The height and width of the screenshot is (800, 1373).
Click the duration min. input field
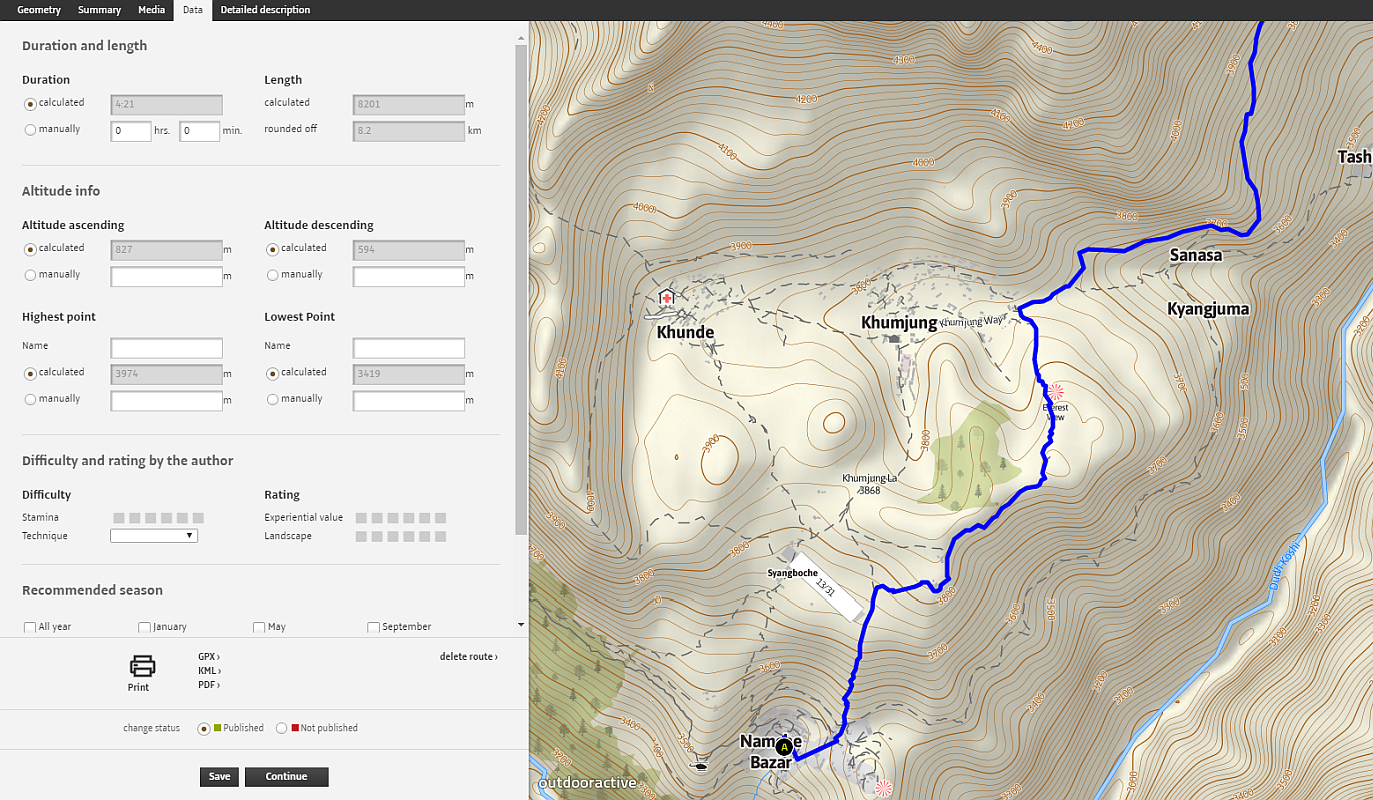pos(199,131)
